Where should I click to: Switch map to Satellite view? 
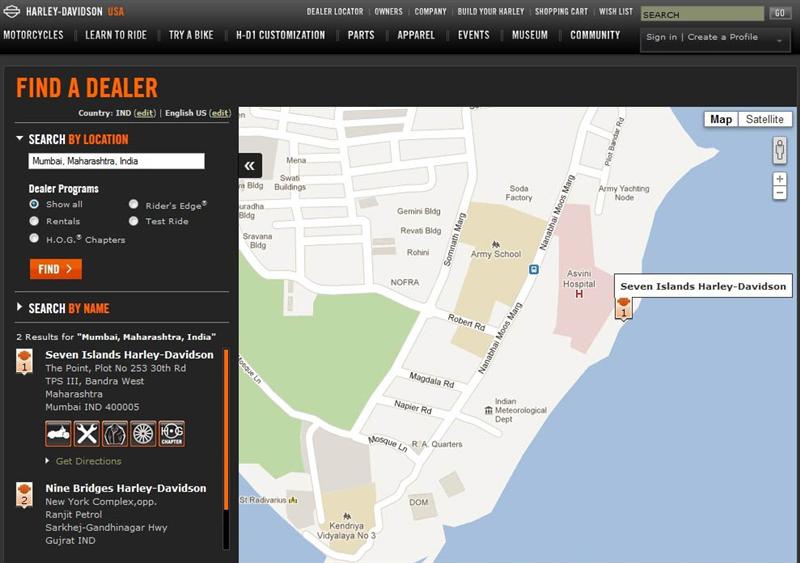(765, 119)
